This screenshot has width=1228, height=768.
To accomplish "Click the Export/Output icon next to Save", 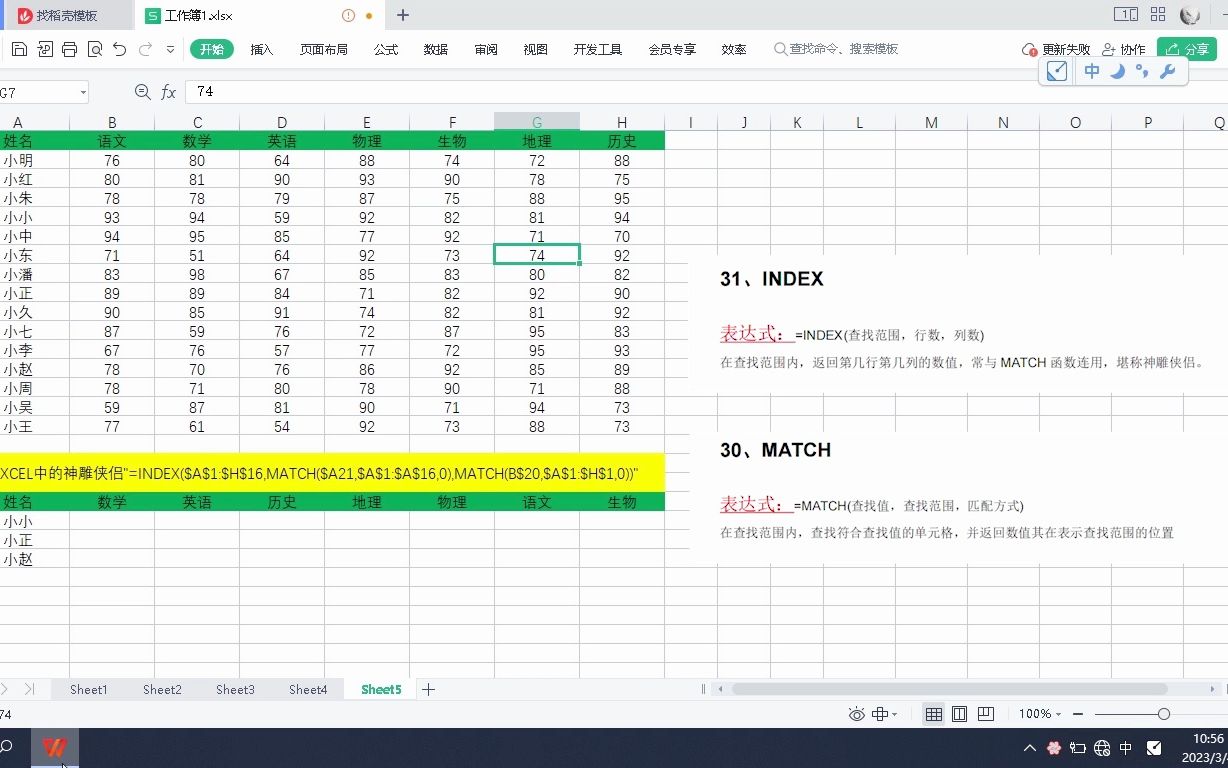I will pyautogui.click(x=45, y=48).
